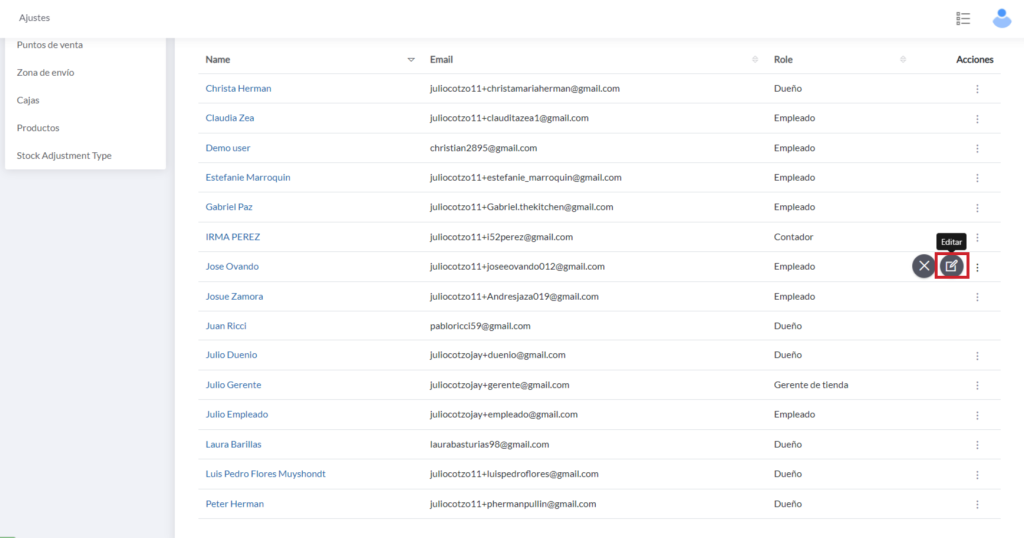Open Estefanie Marroquin user link

(248, 178)
